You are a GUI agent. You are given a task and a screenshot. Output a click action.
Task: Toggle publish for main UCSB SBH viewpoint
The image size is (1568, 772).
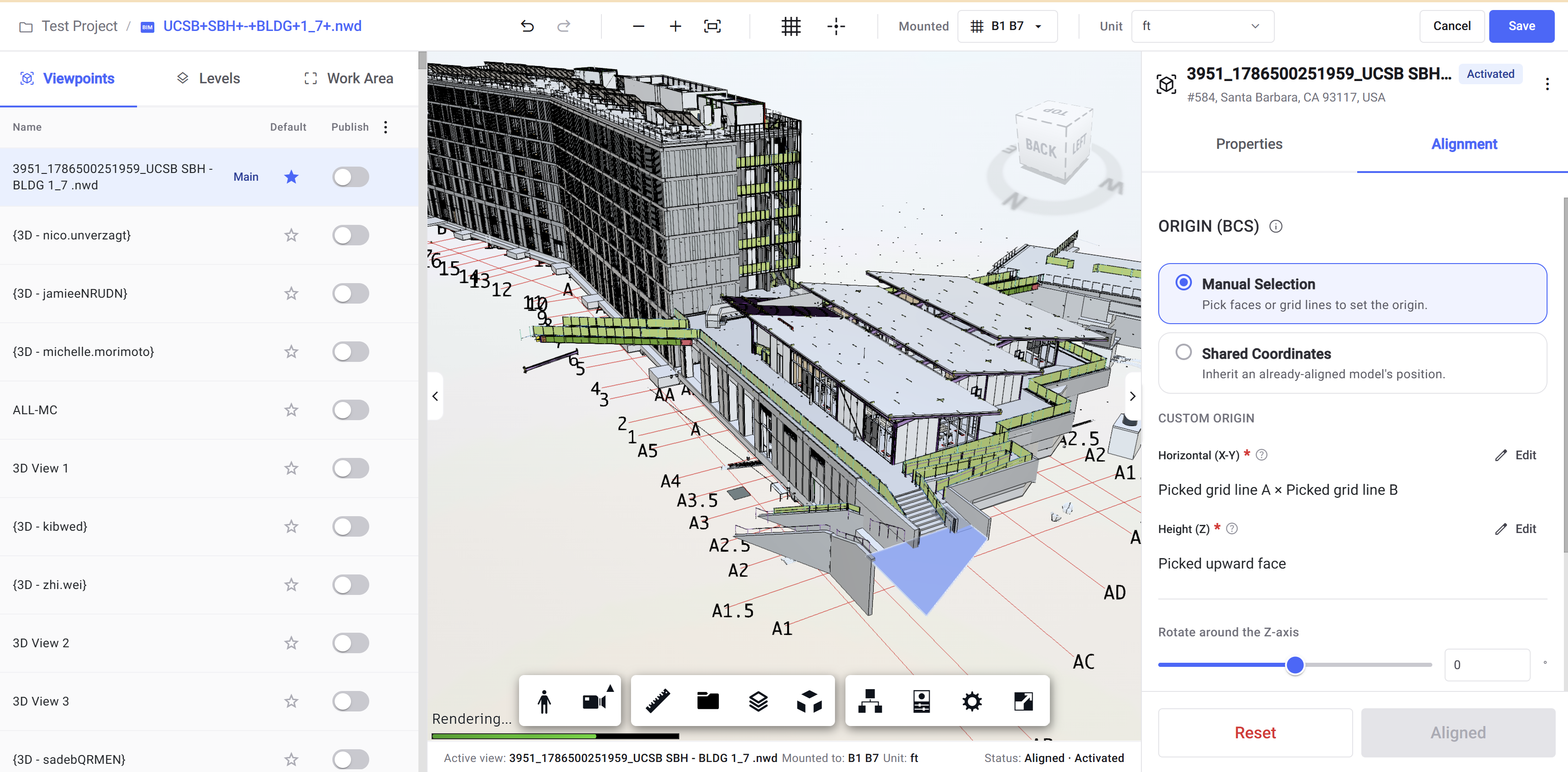tap(351, 177)
